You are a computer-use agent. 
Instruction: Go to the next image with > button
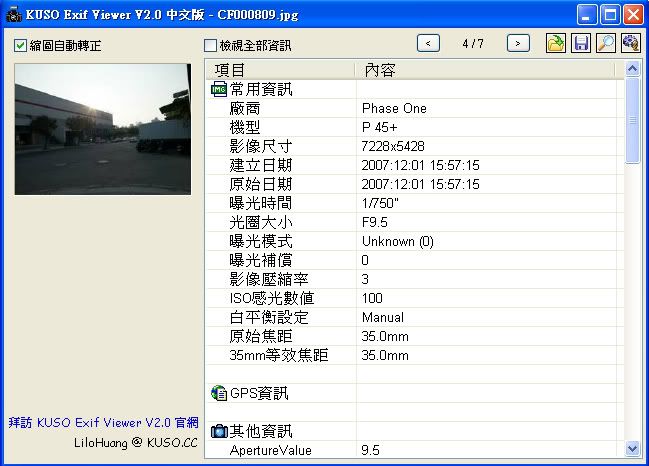(x=518, y=43)
